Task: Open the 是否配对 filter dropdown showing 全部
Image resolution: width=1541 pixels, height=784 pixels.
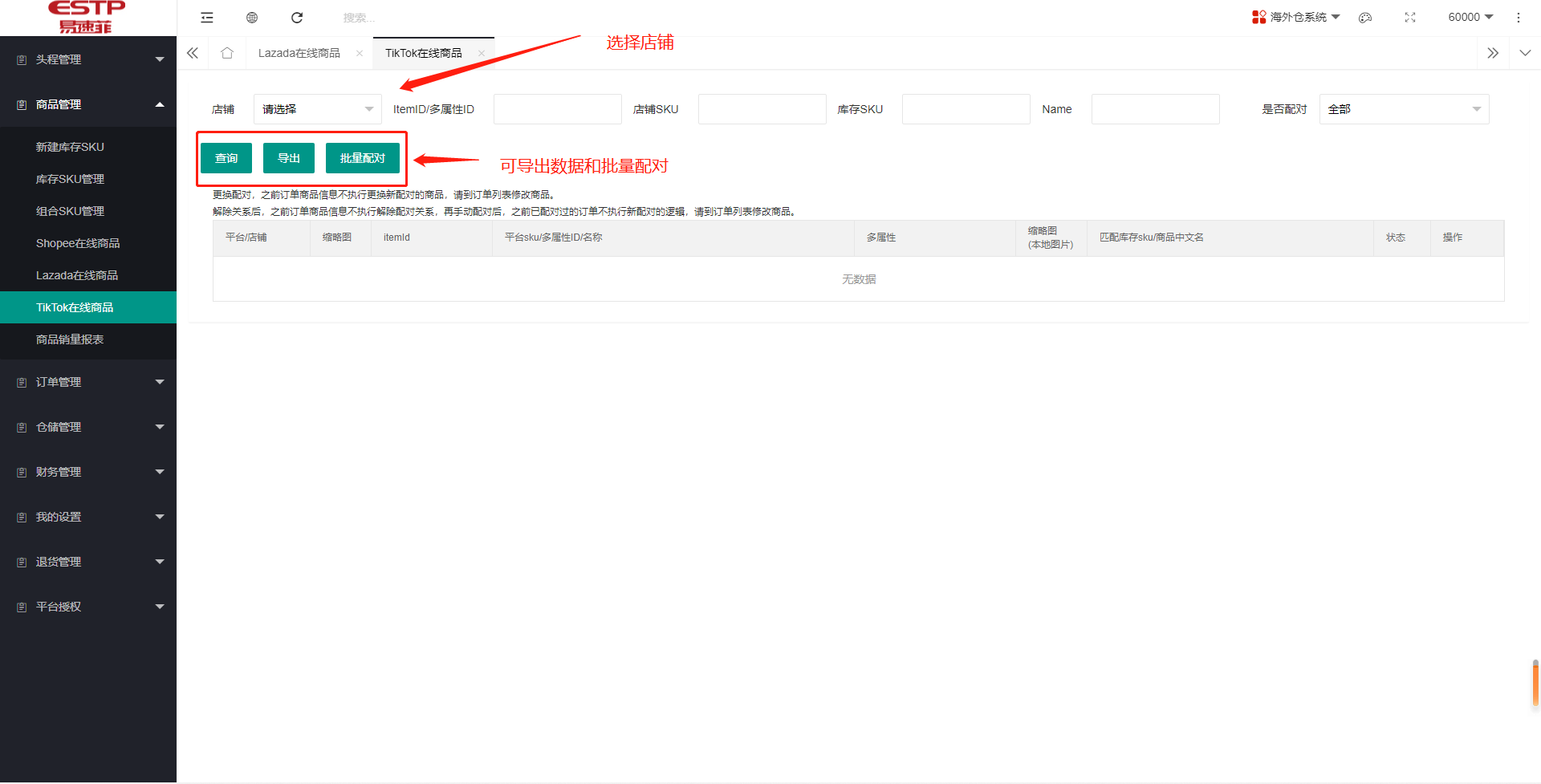Action: (x=1404, y=108)
